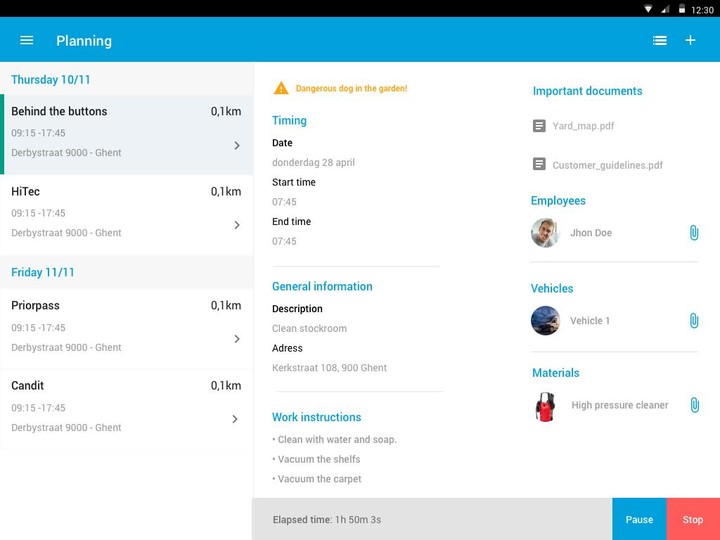Open Priorpass job via chevron arrow
Screen dimensions: 720x540
(x=237, y=339)
